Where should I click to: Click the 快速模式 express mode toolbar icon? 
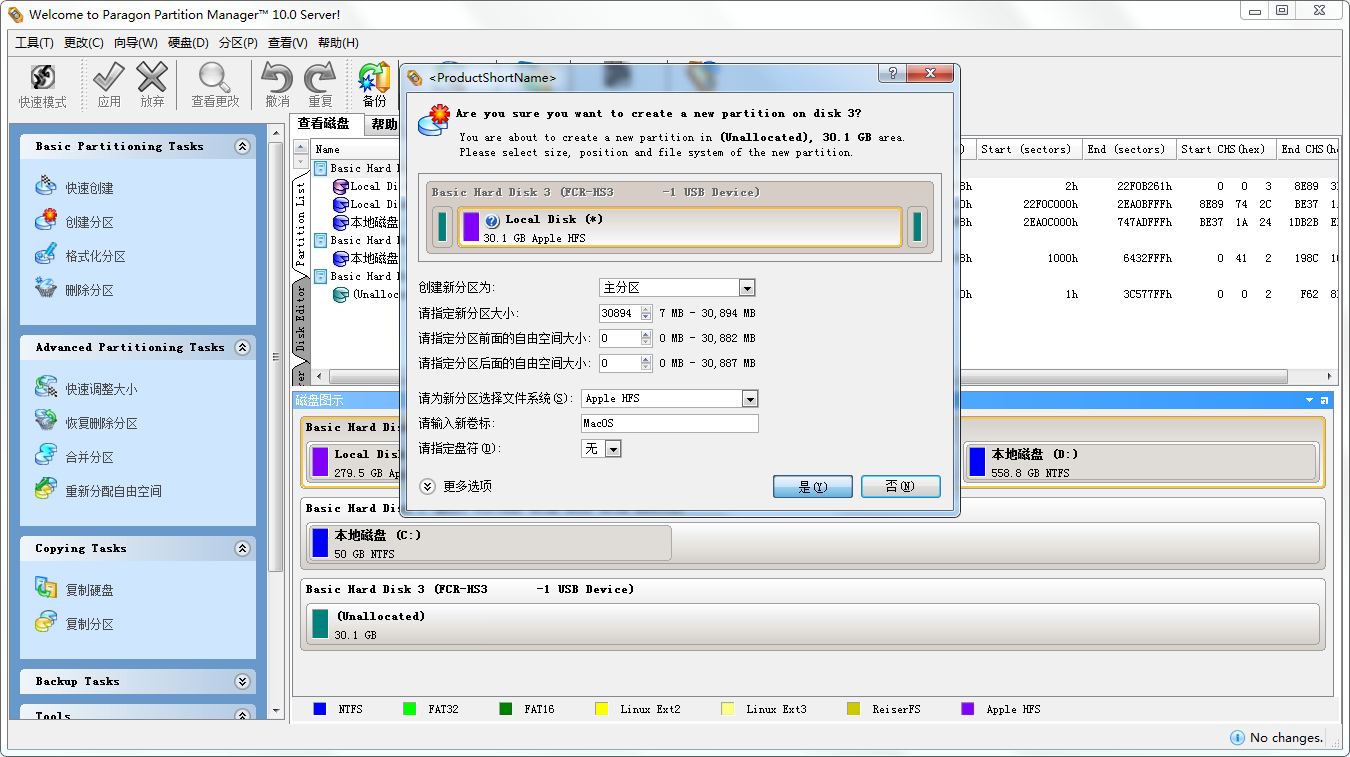click(x=43, y=77)
